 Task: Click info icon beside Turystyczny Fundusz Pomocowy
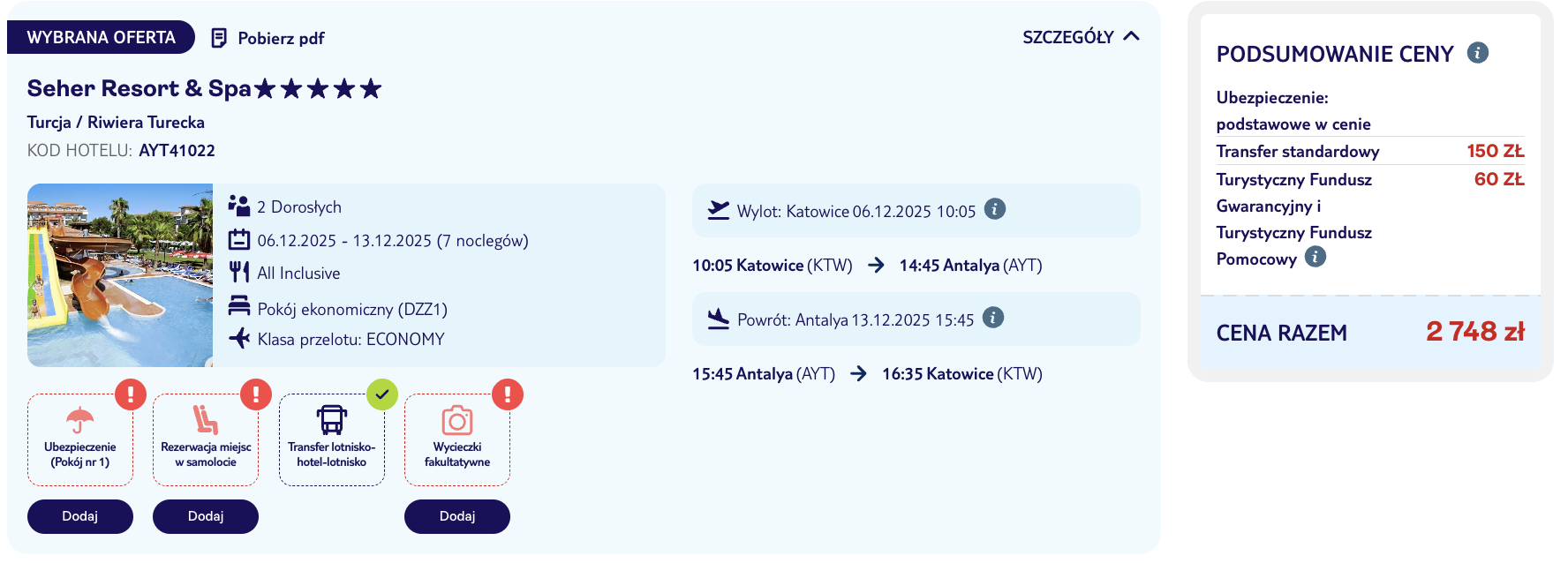click(x=1315, y=257)
